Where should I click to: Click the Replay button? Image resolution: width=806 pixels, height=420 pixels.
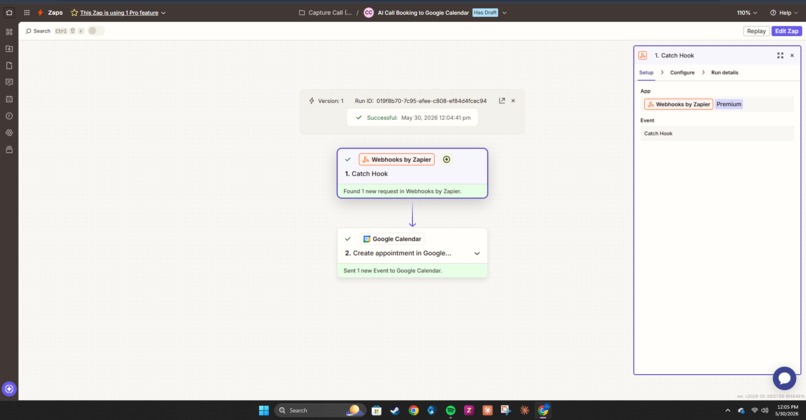coord(756,31)
